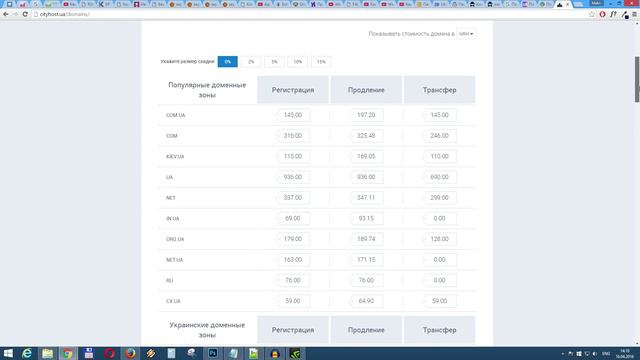Select the 0% discount option

pos(228,62)
